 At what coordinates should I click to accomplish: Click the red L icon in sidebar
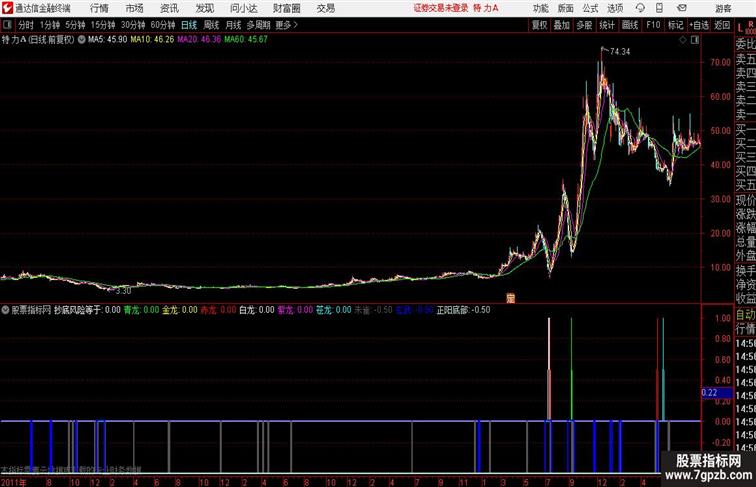(x=740, y=27)
